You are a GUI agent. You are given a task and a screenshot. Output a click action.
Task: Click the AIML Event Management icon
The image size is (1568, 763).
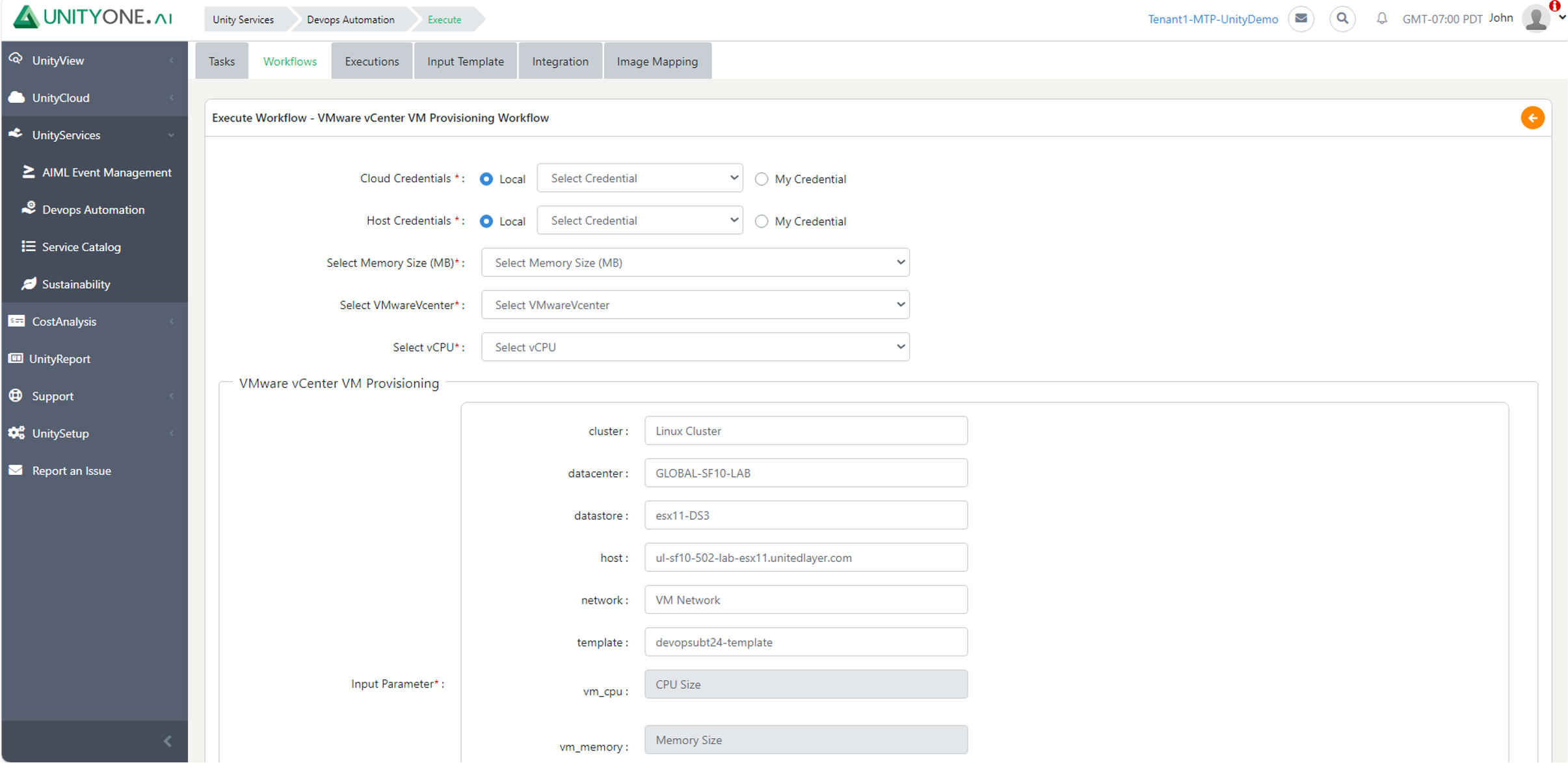coord(28,172)
